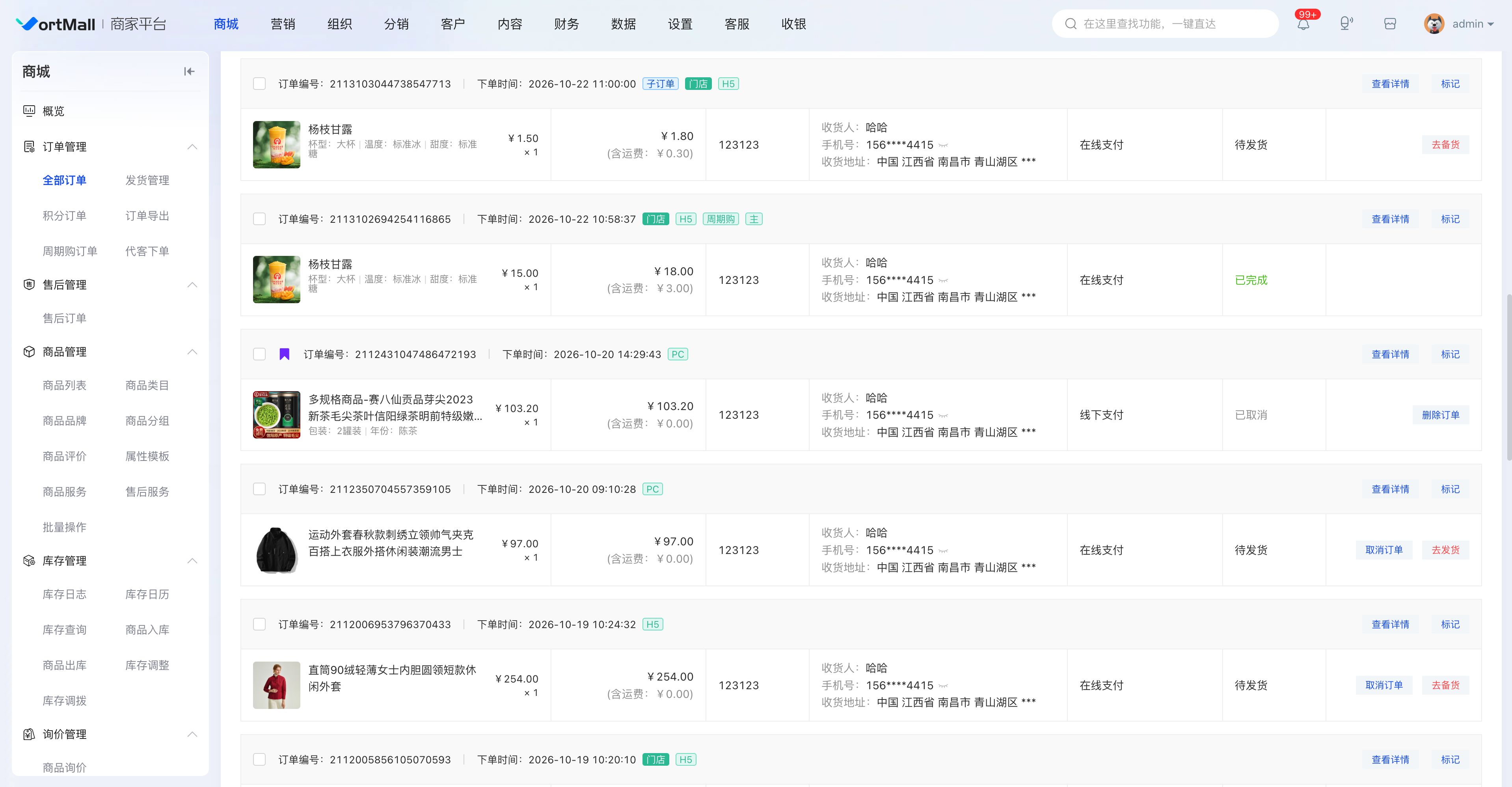Click the 库存管理 boxes icon
The width and height of the screenshot is (1512, 787).
point(29,561)
